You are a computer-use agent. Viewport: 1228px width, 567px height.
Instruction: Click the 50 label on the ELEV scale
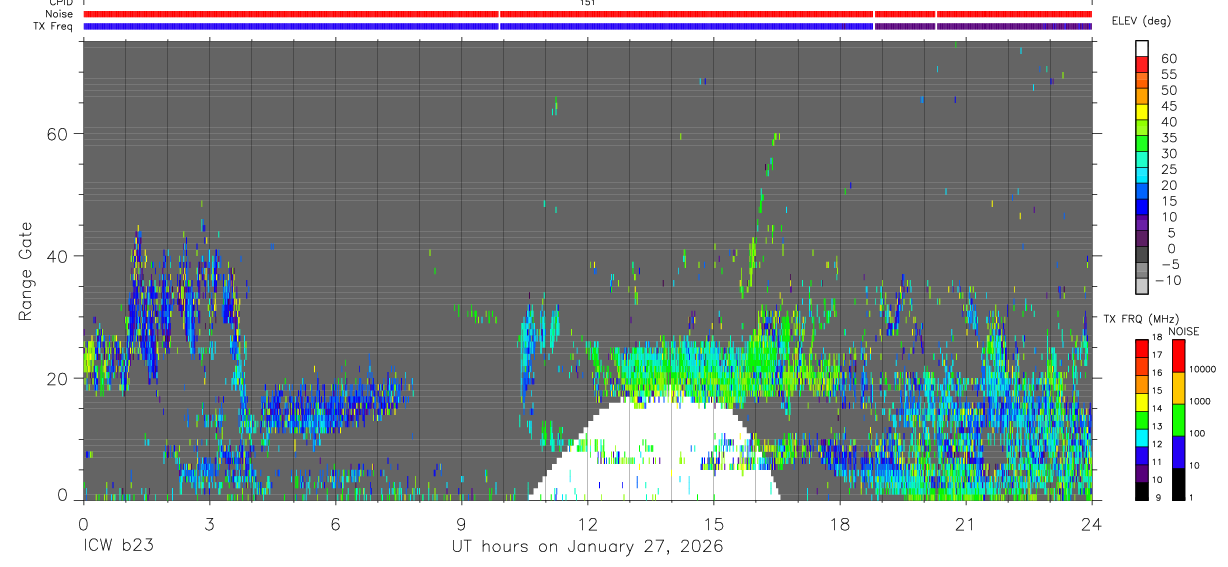click(1167, 90)
